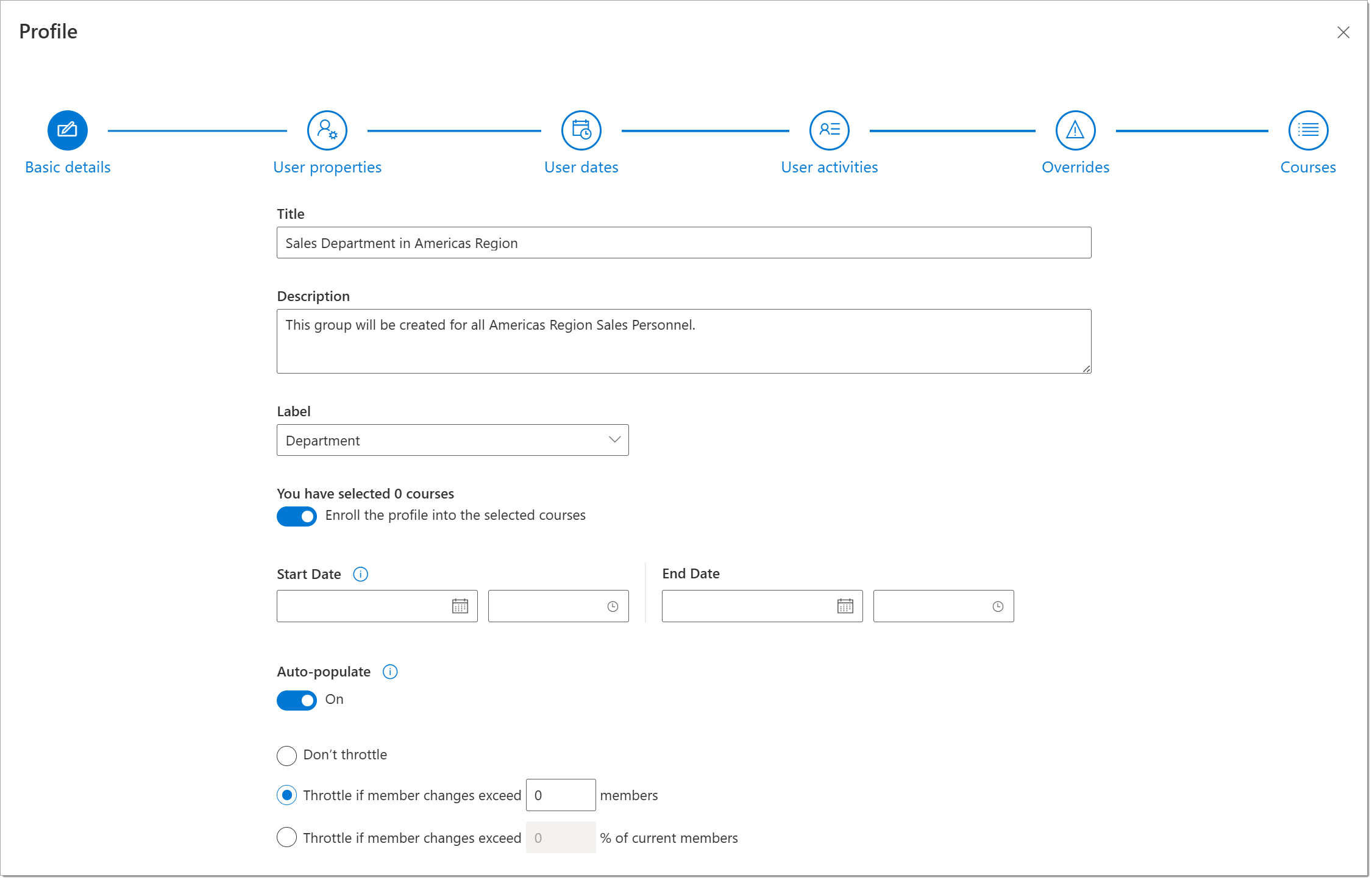Screen dimensions: 1372x880
Task: Open the End Date time clock picker
Action: tap(997, 606)
